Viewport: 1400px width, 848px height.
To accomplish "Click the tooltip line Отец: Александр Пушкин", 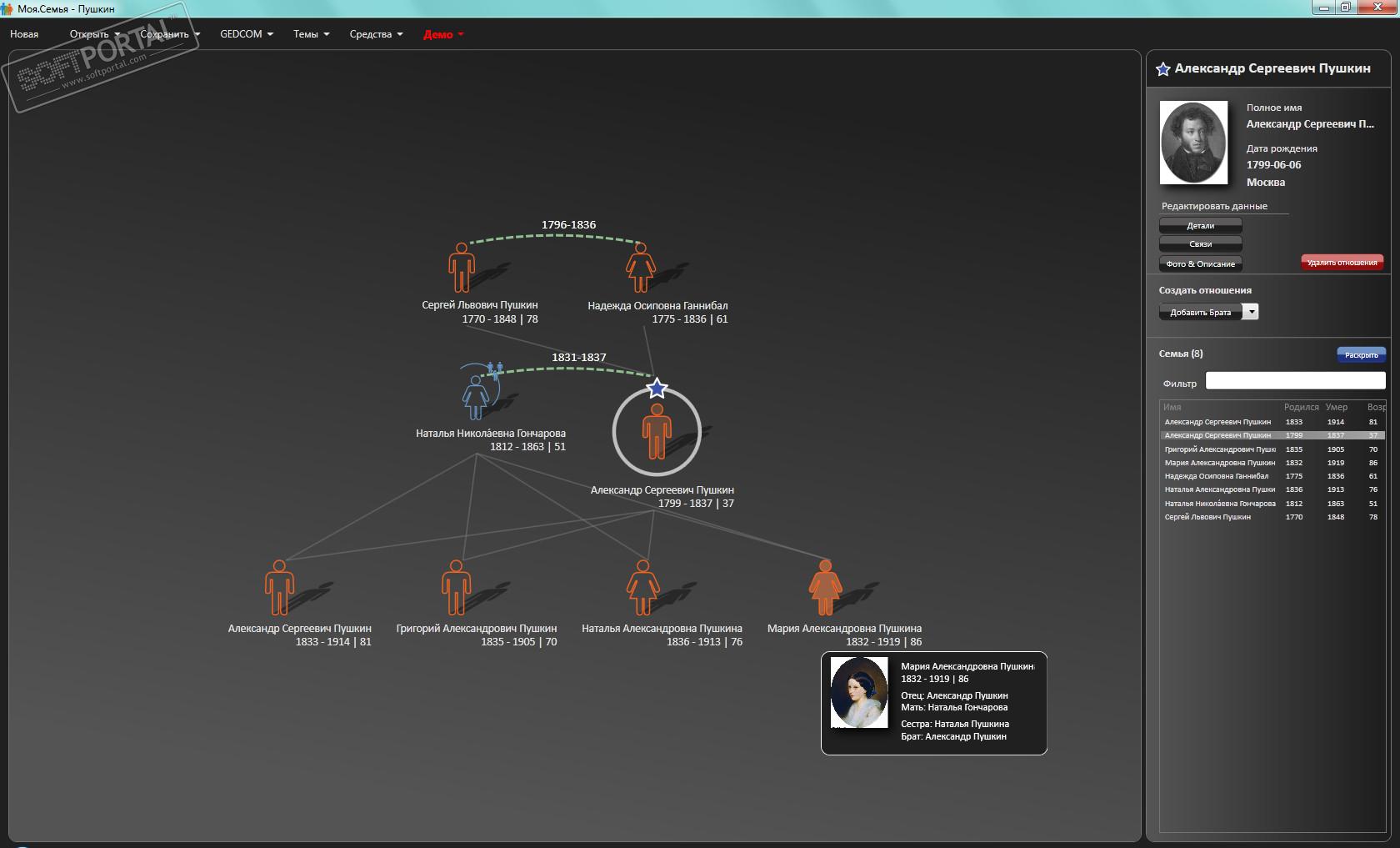I will 954,695.
